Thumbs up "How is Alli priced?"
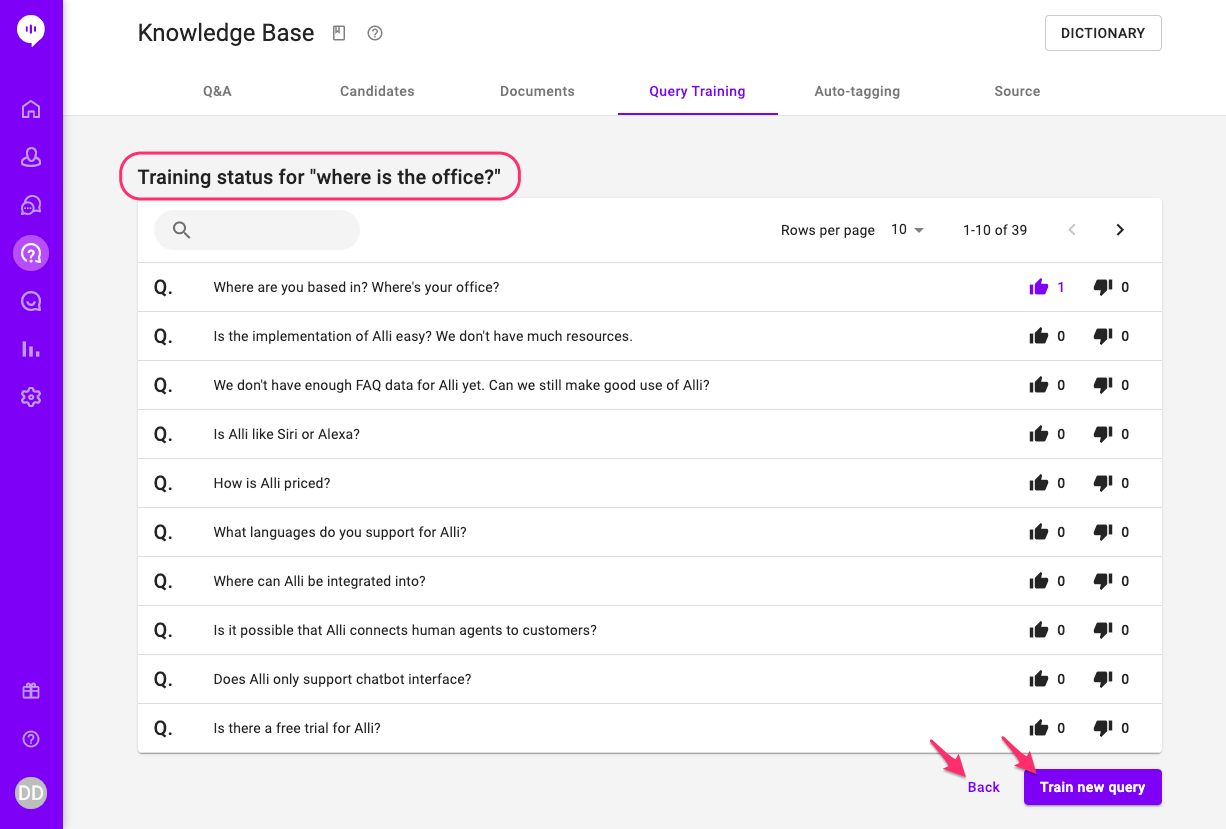Image resolution: width=1226 pixels, height=829 pixels. [x=1039, y=483]
